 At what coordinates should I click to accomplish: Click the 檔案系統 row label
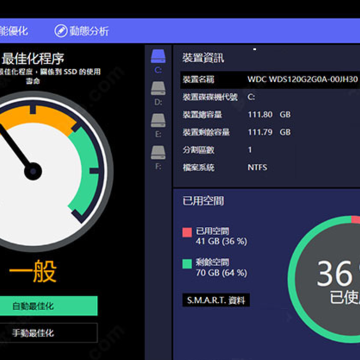tap(198, 167)
